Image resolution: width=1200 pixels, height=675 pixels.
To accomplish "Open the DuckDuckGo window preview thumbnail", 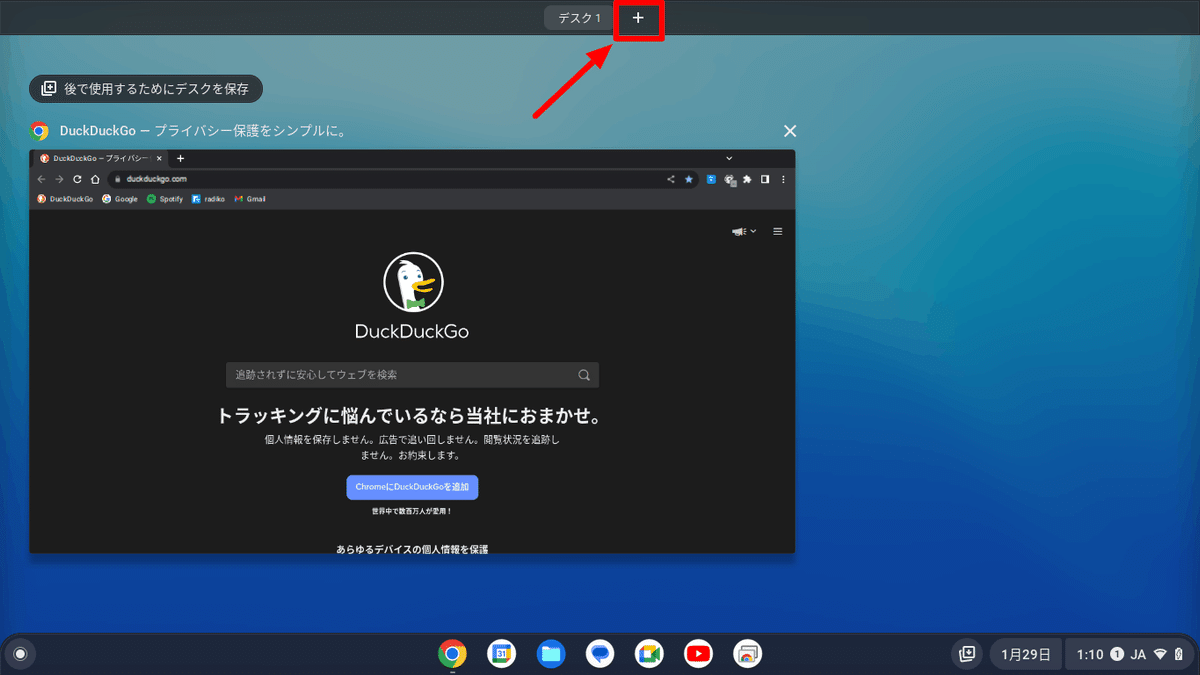I will click(x=412, y=351).
